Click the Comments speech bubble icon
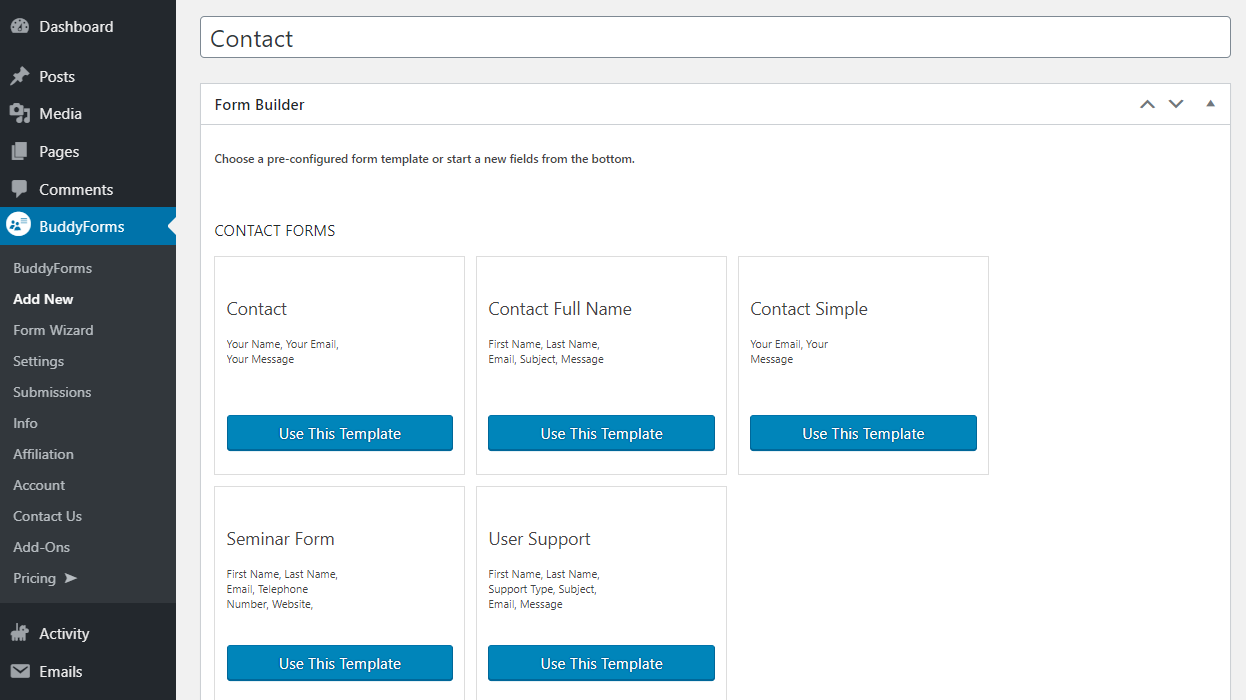This screenshot has height=700, width=1246. pos(19,189)
